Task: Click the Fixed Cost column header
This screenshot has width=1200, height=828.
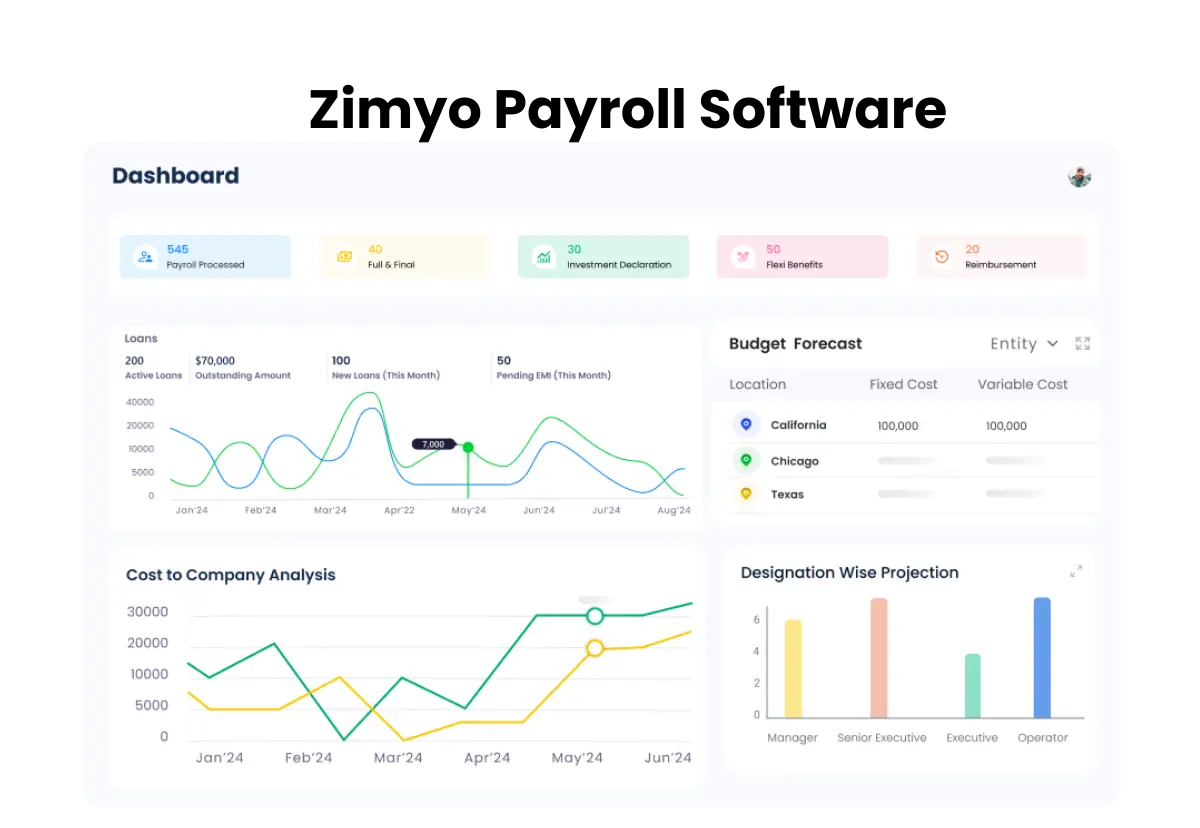Action: pyautogui.click(x=904, y=384)
